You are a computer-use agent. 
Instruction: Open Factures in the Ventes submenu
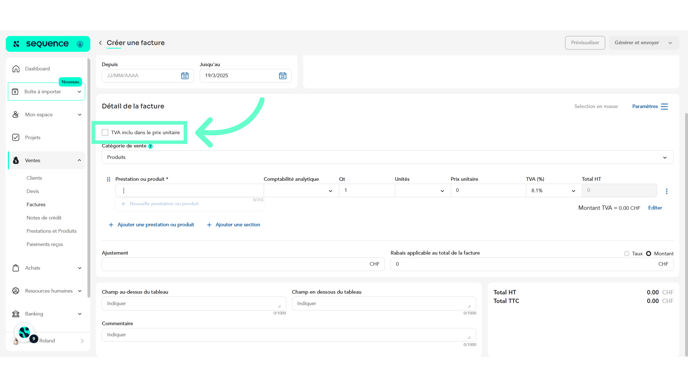tap(36, 204)
